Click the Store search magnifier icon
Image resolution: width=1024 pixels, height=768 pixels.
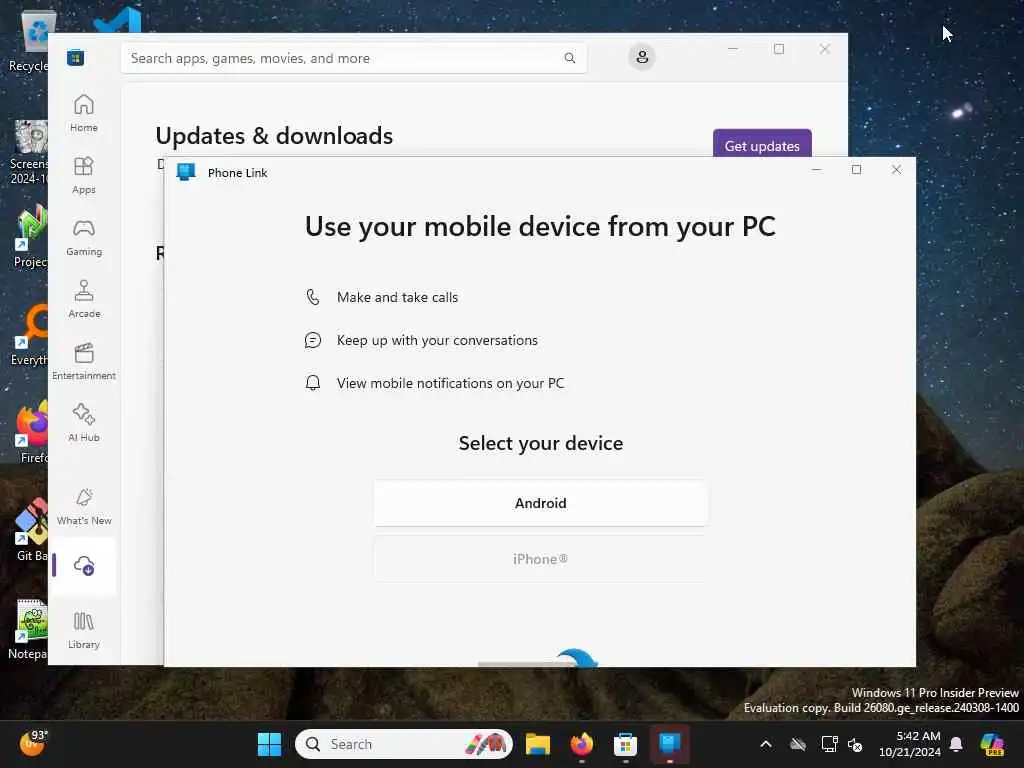point(569,58)
